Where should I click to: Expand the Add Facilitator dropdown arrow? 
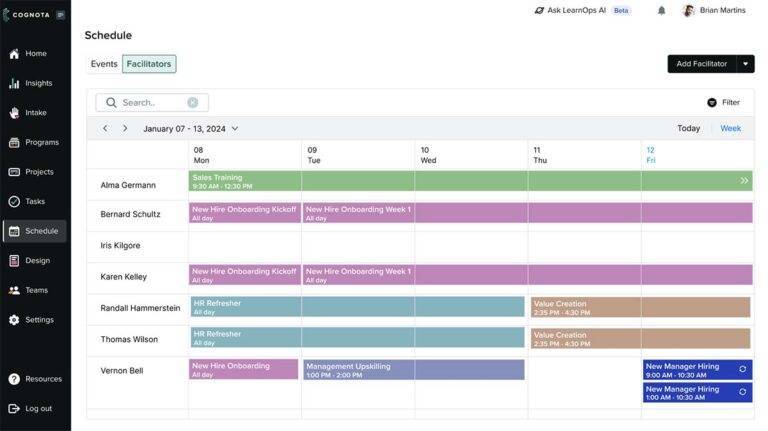click(x=745, y=64)
